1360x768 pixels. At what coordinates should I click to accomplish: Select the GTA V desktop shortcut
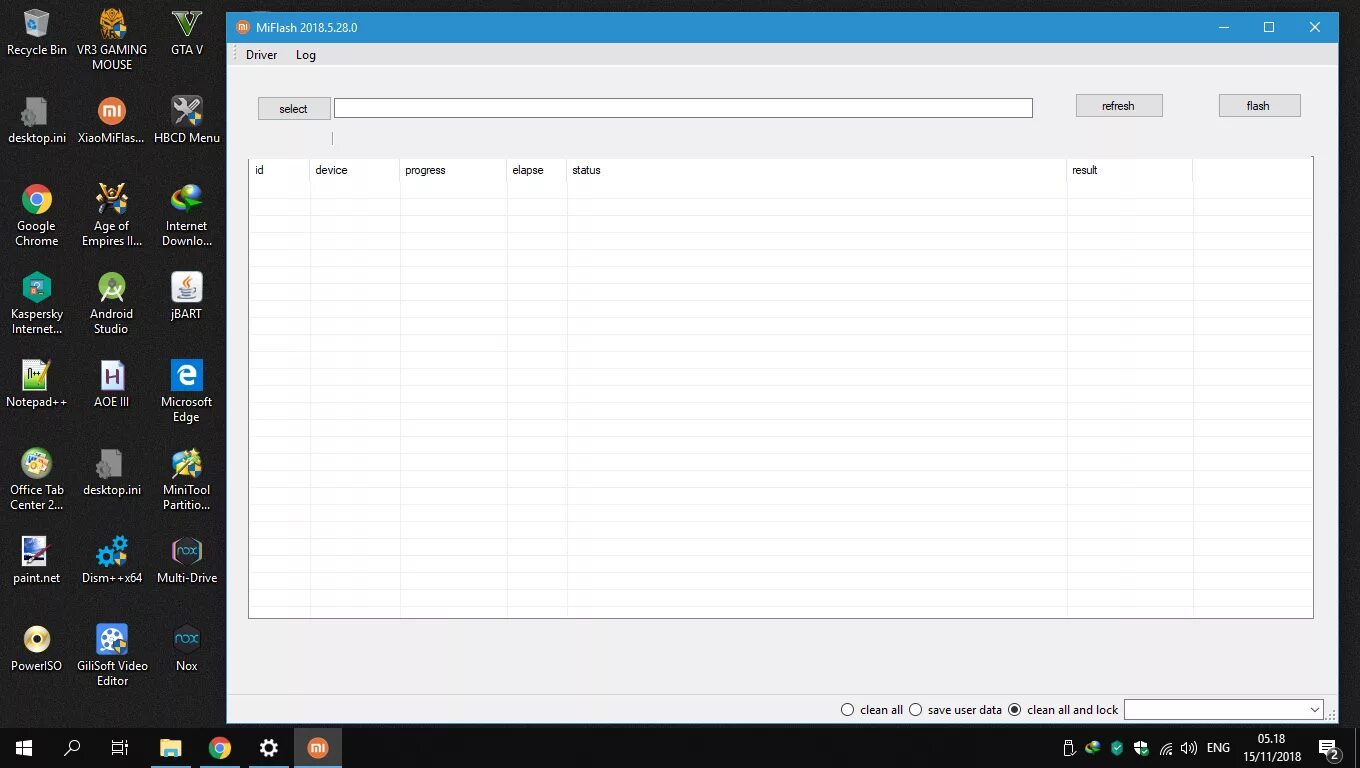pyautogui.click(x=187, y=33)
